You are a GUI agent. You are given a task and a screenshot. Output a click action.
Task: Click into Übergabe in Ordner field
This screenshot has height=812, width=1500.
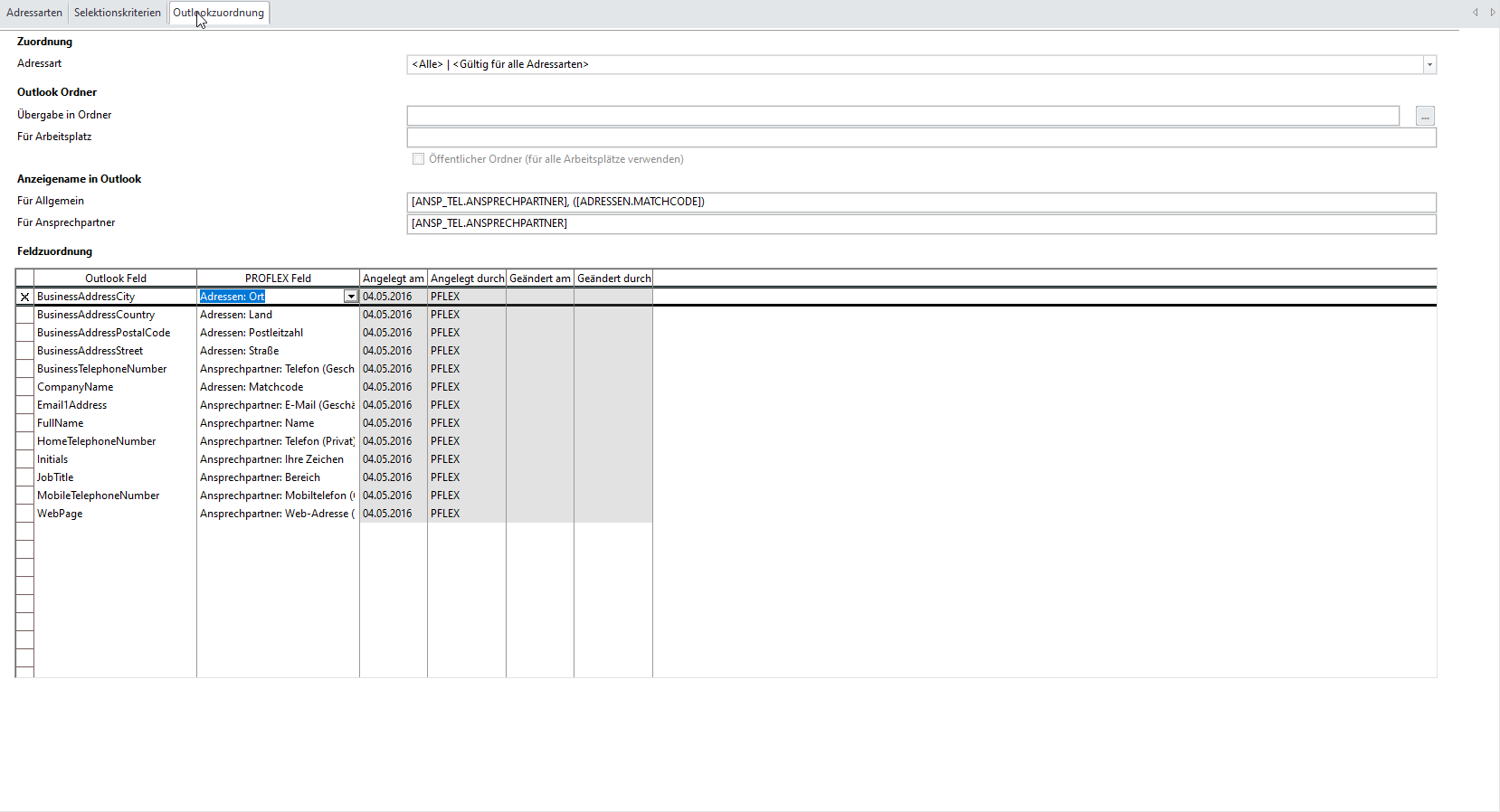[x=902, y=116]
